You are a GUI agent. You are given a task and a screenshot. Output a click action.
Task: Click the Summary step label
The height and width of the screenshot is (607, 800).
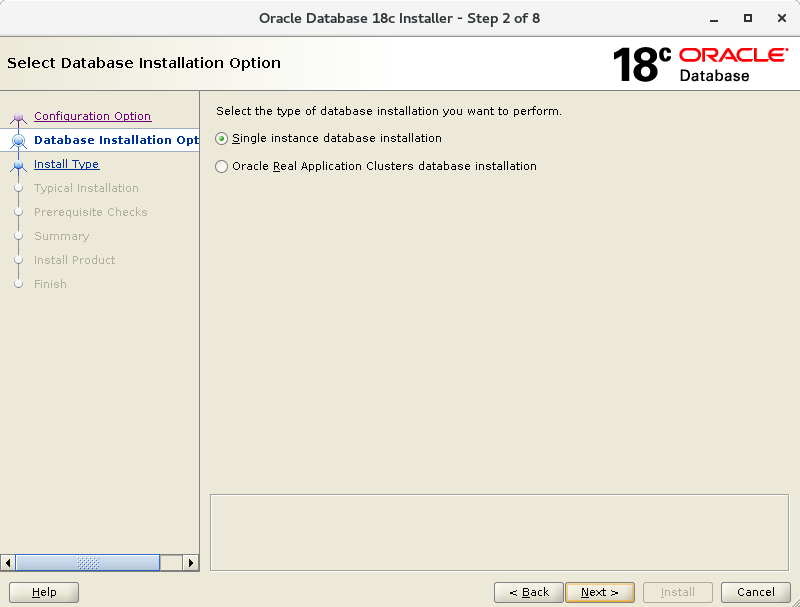tap(61, 236)
